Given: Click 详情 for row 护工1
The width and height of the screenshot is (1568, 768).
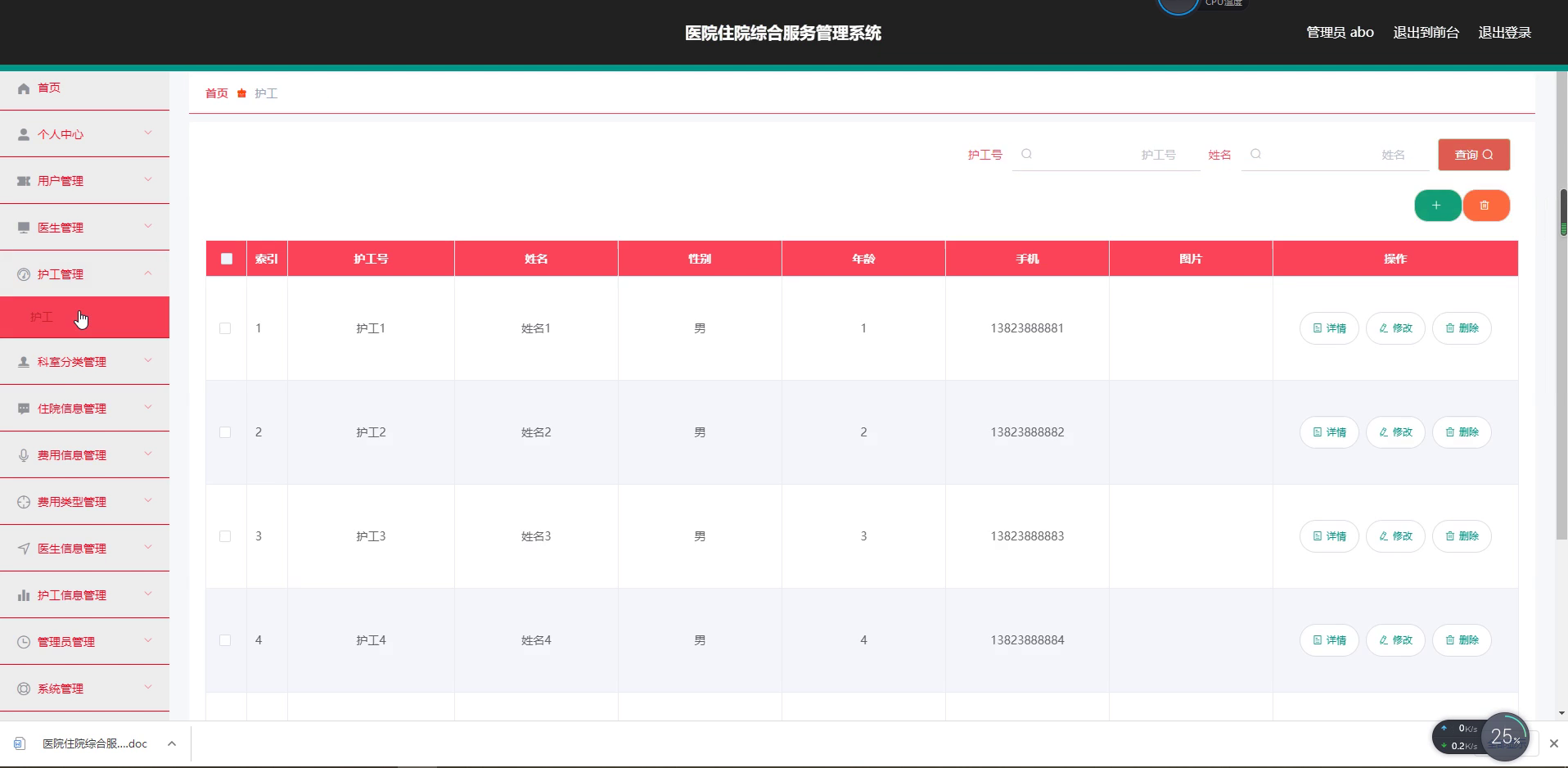Looking at the screenshot, I should pyautogui.click(x=1329, y=328).
